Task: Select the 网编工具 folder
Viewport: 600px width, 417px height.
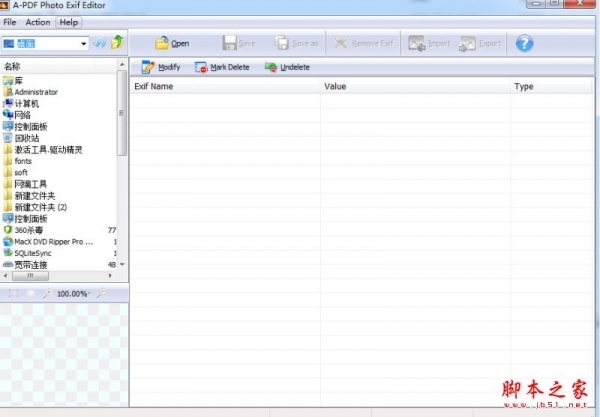Action: point(31,184)
